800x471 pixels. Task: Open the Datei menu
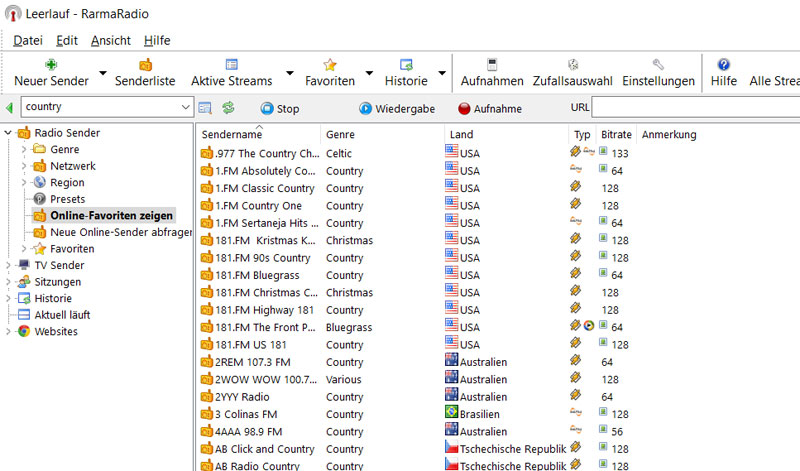coord(28,40)
